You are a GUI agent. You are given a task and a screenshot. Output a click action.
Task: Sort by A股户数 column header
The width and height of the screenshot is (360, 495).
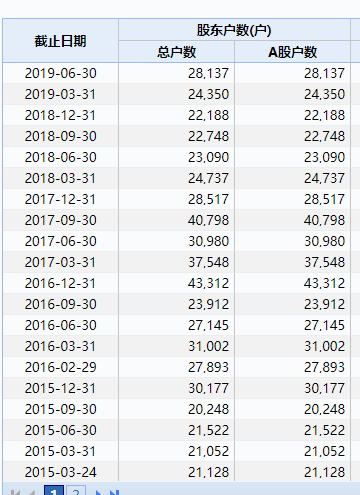tap(292, 52)
